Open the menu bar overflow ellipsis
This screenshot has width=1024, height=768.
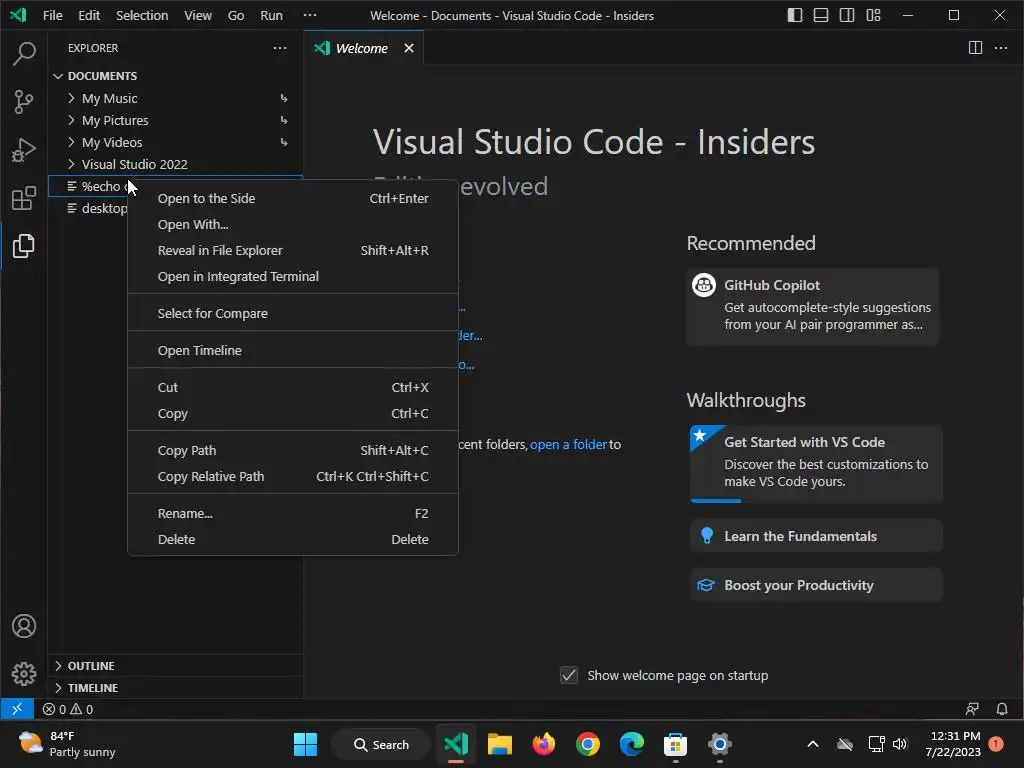(x=310, y=15)
